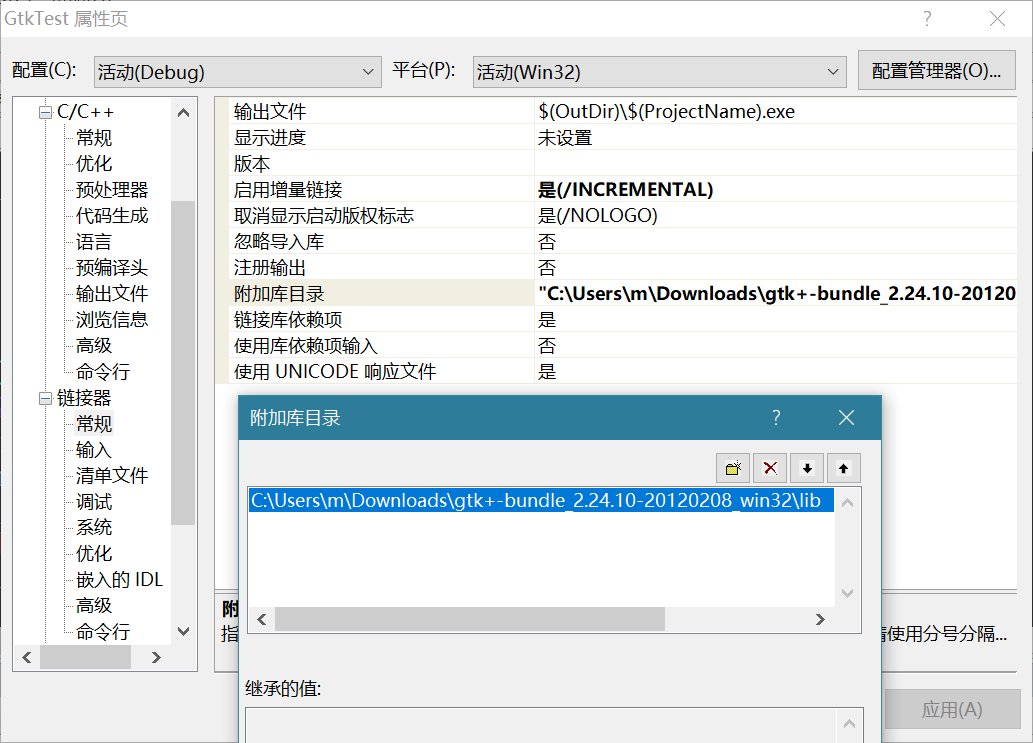Select 预处理器 in the C/C++ tree
This screenshot has width=1033, height=743.
click(x=112, y=190)
